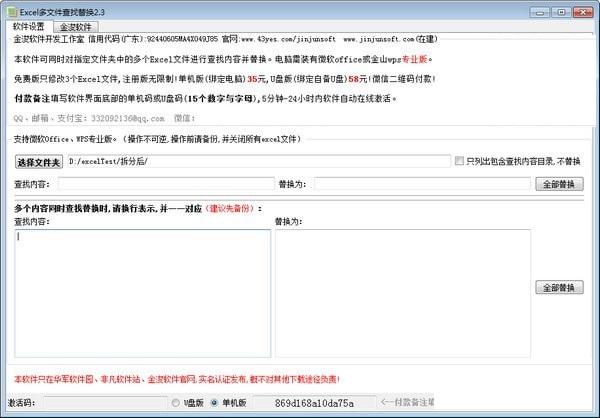Click inside the multi-line 查找内容 text area
The width and height of the screenshot is (600, 418).
pyautogui.click(x=143, y=294)
